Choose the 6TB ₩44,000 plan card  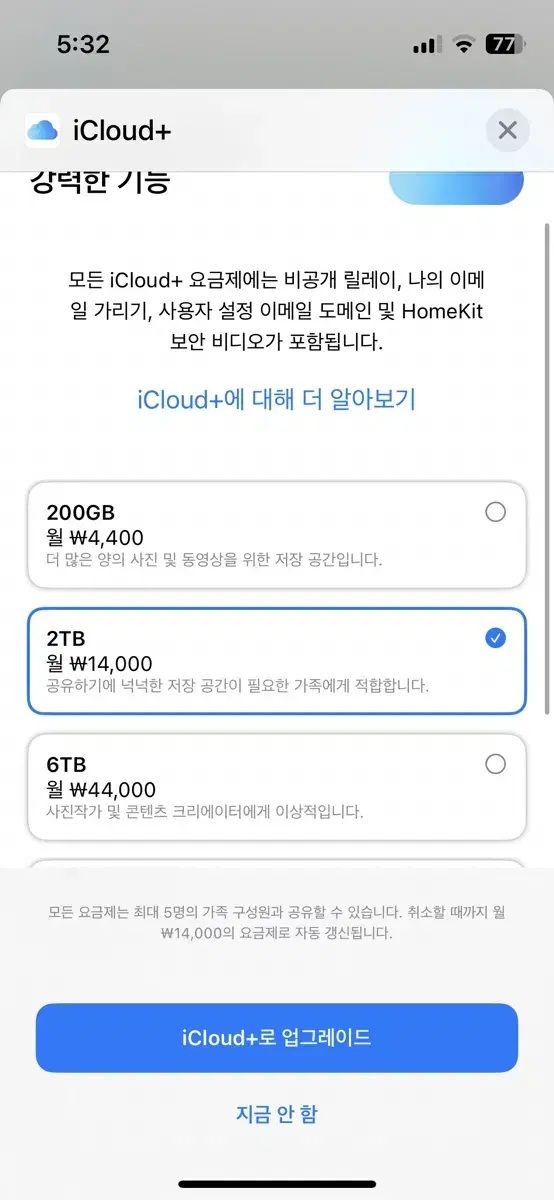click(x=277, y=787)
